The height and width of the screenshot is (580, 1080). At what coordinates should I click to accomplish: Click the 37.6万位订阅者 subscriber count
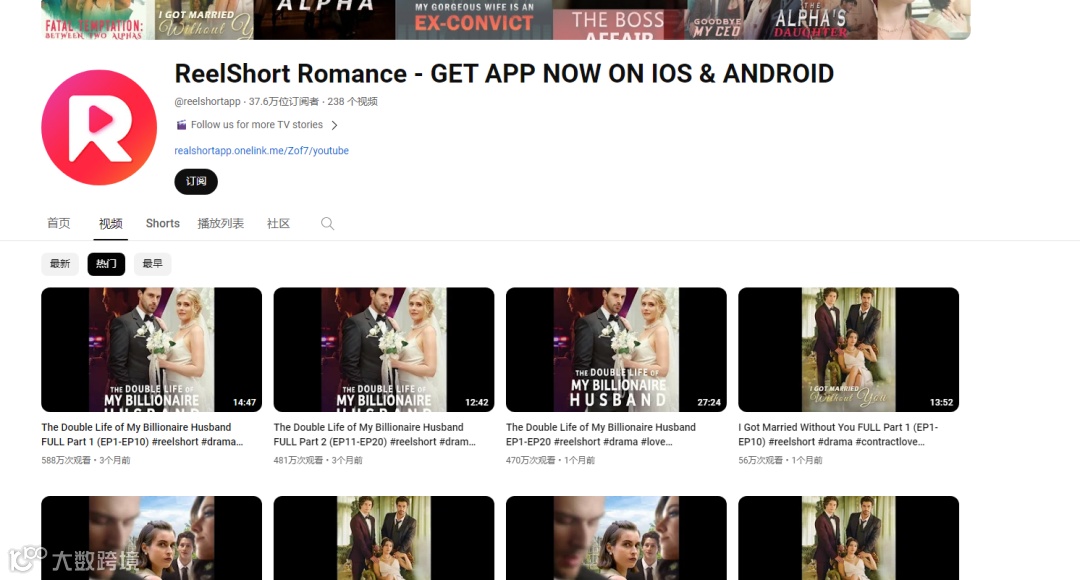pyautogui.click(x=284, y=101)
